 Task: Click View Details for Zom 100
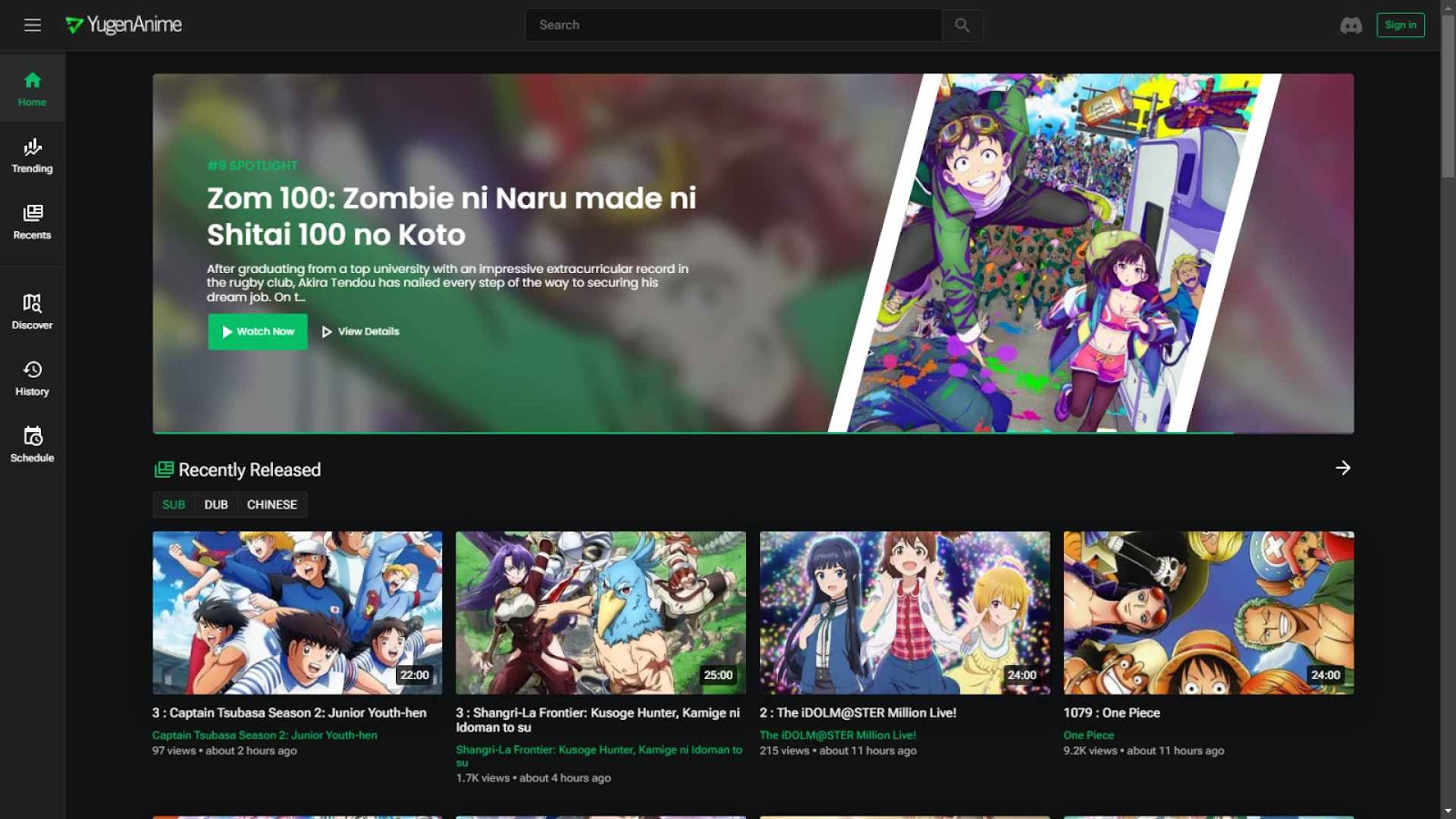coord(360,331)
